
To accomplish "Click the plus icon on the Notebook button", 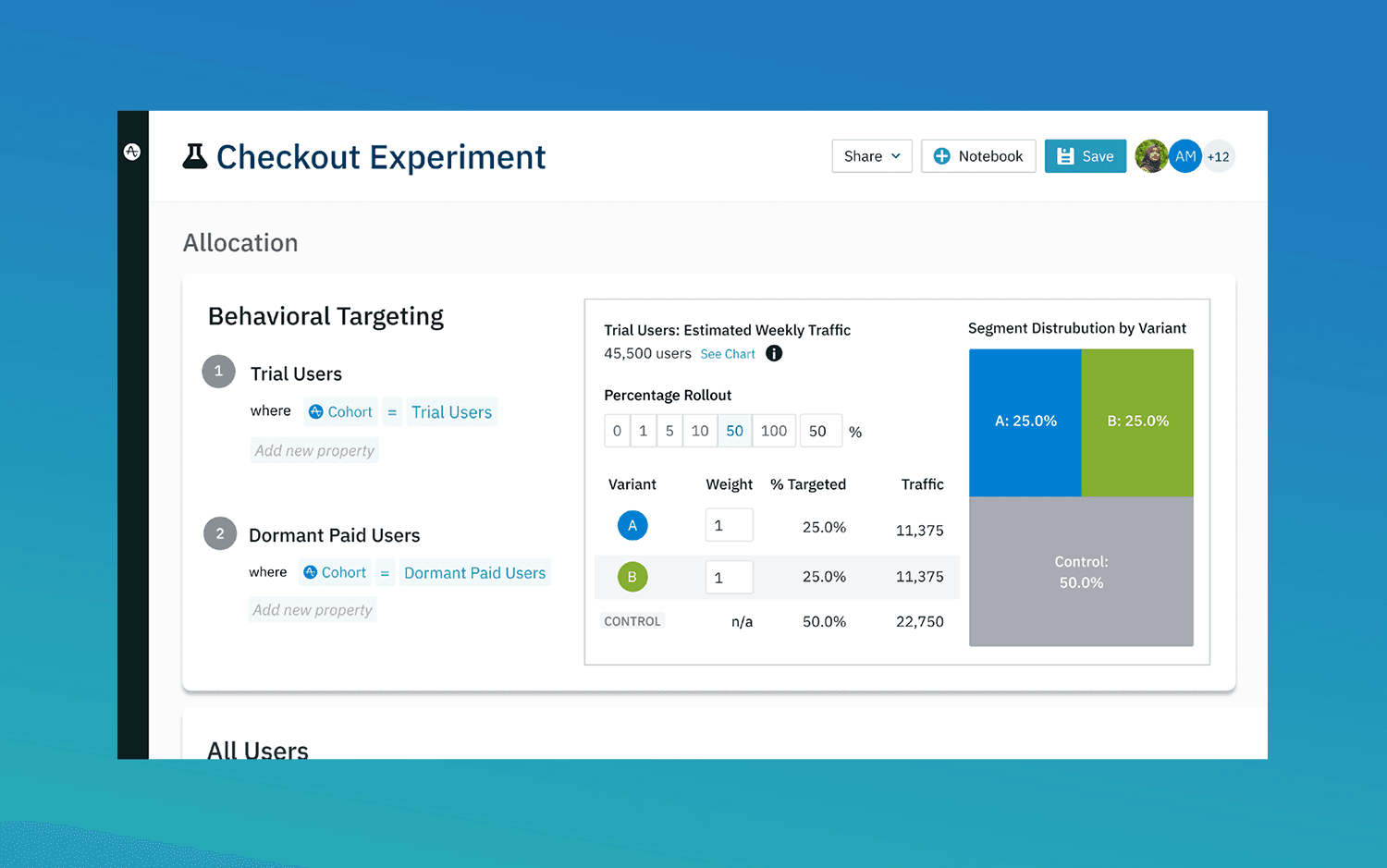I will tap(941, 155).
